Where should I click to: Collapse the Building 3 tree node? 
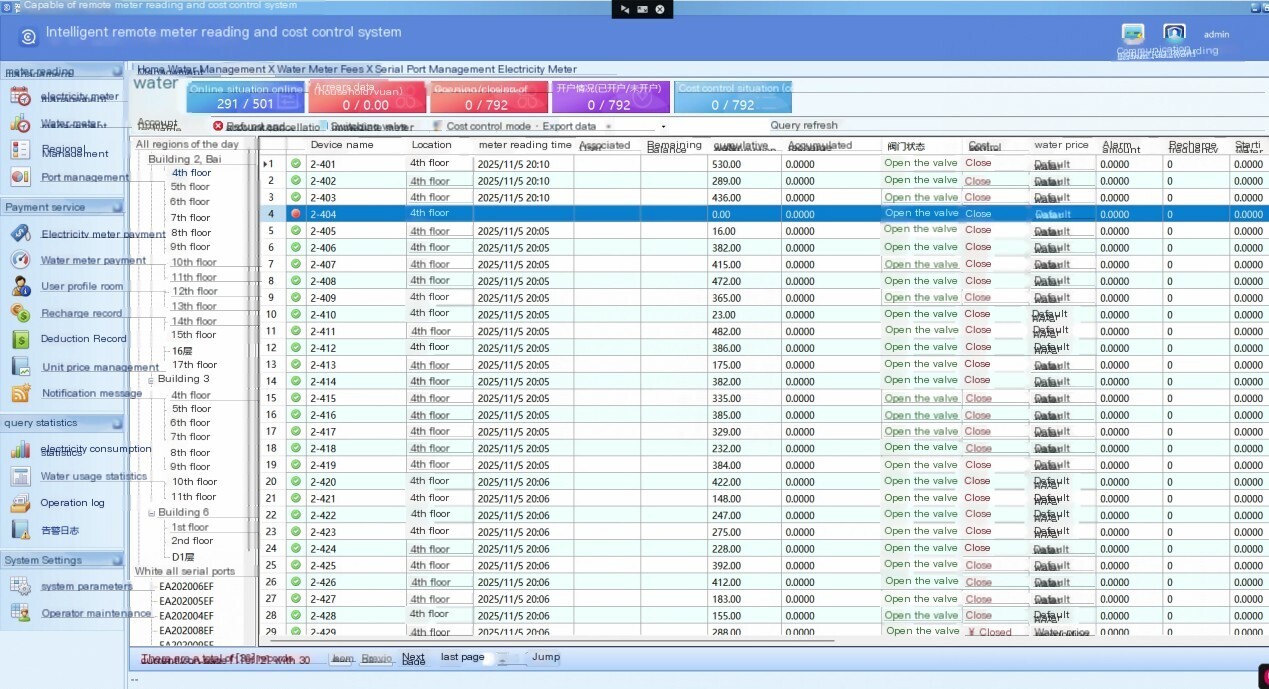coord(151,380)
